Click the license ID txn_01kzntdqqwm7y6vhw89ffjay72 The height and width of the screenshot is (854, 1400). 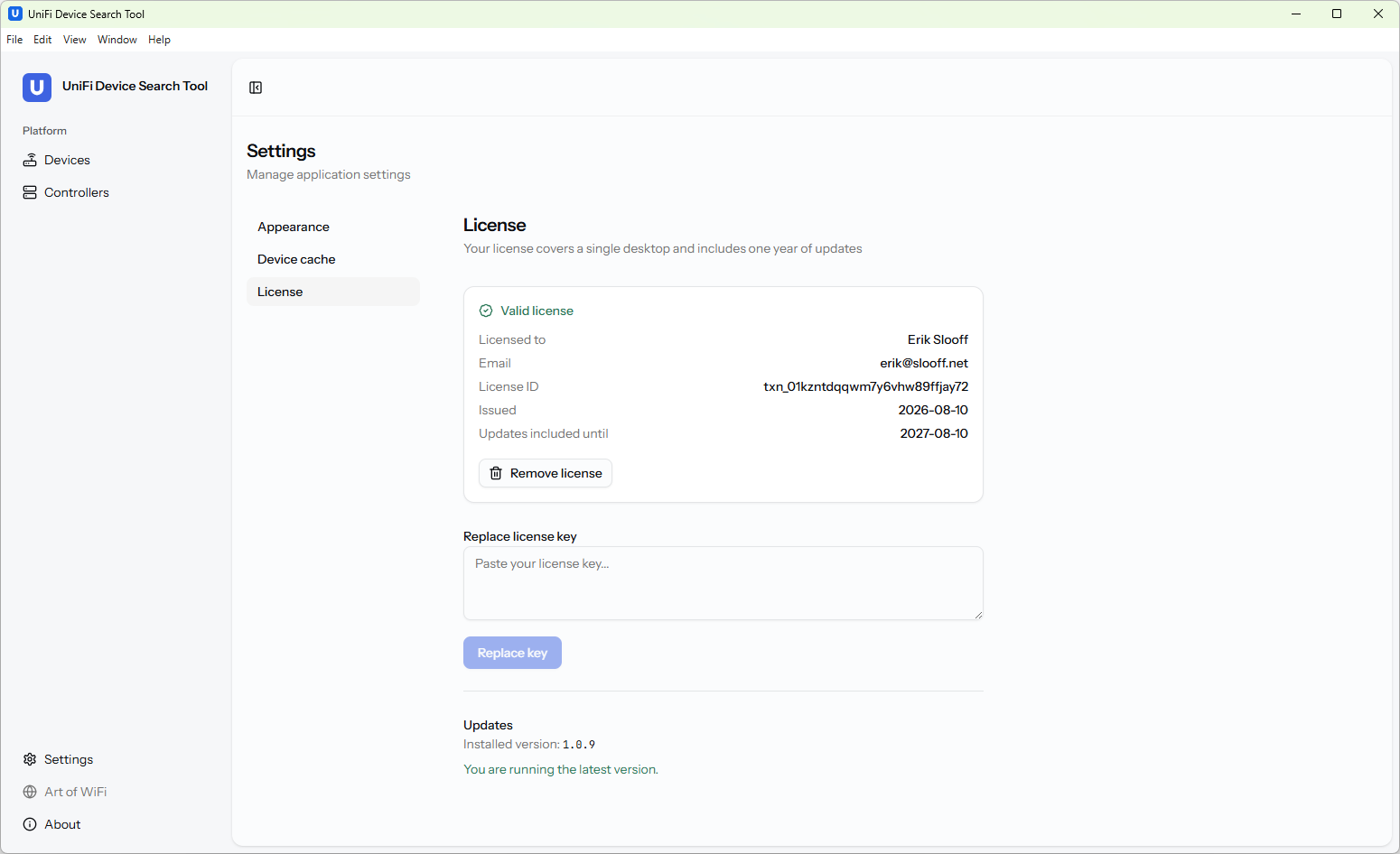point(866,386)
